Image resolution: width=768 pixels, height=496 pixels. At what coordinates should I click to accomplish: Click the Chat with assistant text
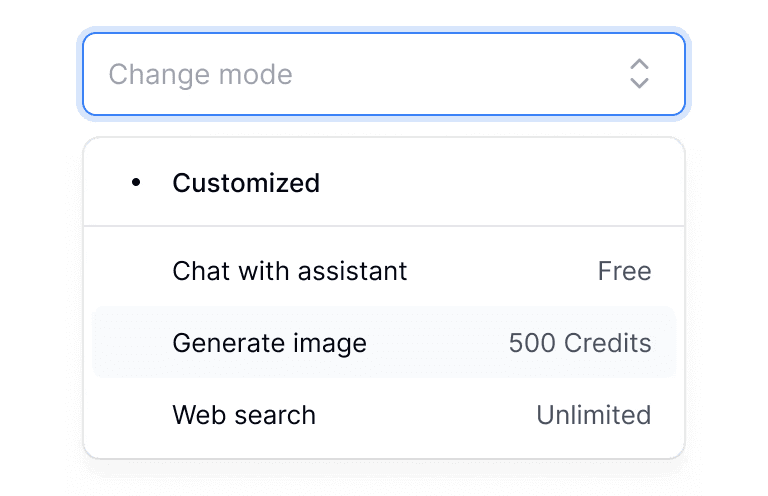pos(290,271)
